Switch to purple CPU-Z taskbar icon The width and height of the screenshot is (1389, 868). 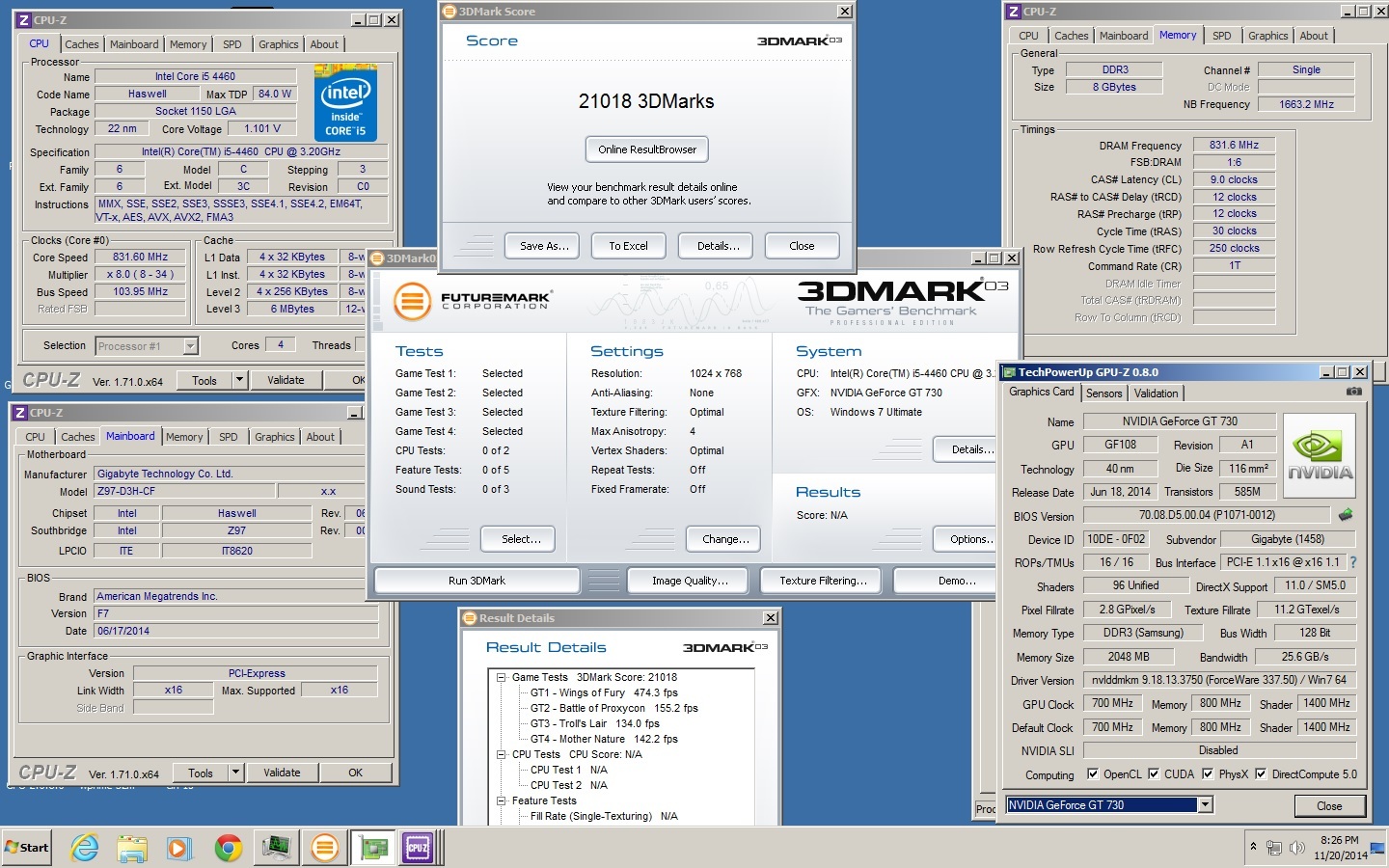(418, 848)
